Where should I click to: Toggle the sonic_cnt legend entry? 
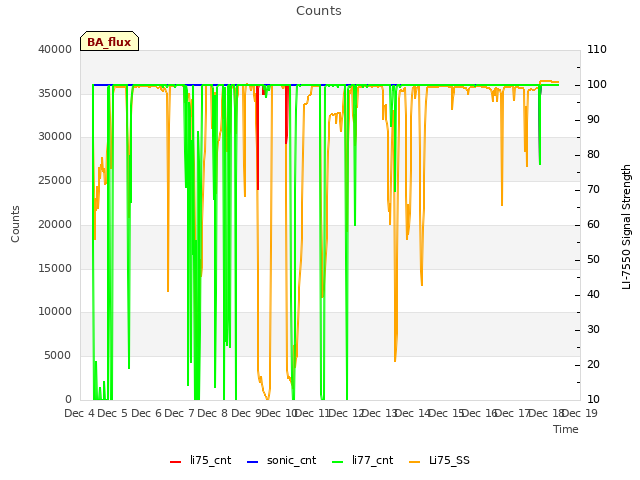coord(282,460)
